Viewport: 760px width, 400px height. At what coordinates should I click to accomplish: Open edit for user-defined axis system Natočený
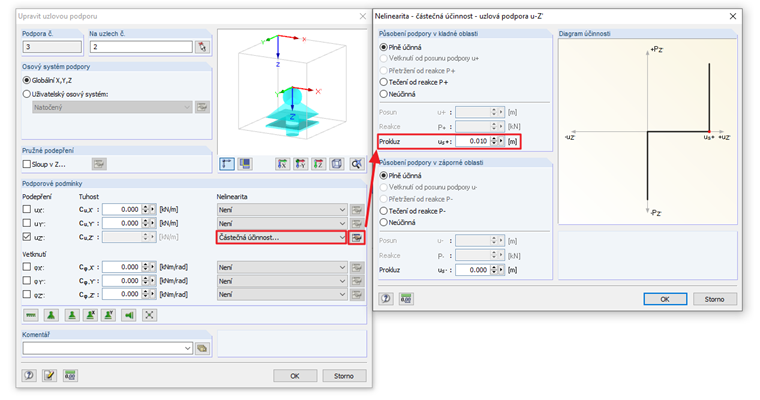pyautogui.click(x=202, y=107)
